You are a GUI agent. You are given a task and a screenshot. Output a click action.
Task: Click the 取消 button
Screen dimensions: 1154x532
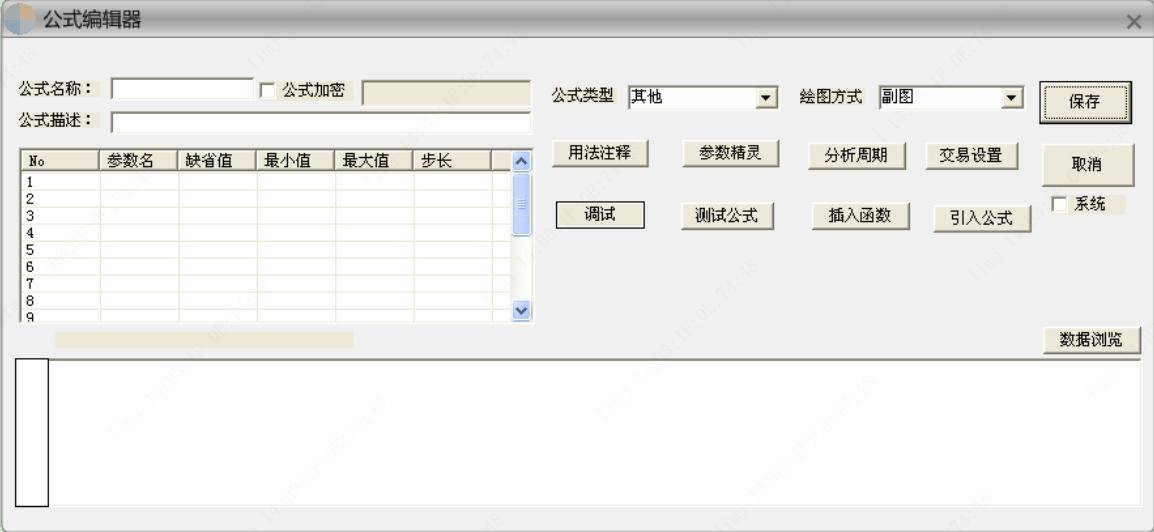(x=1087, y=165)
